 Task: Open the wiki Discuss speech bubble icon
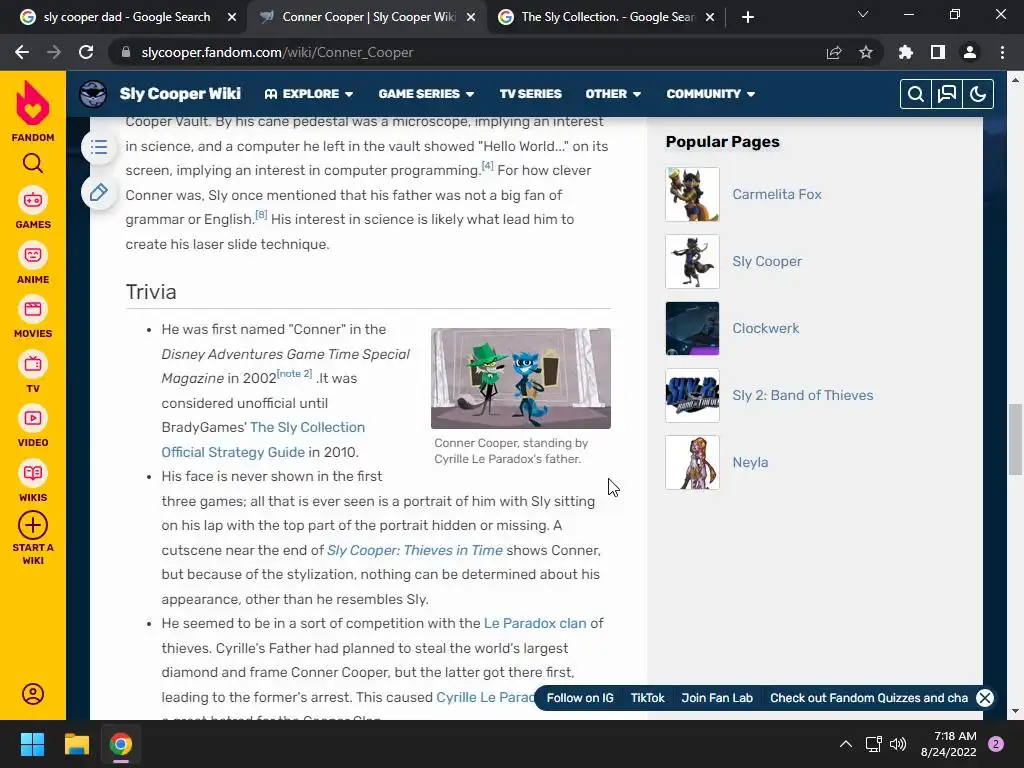pos(947,94)
